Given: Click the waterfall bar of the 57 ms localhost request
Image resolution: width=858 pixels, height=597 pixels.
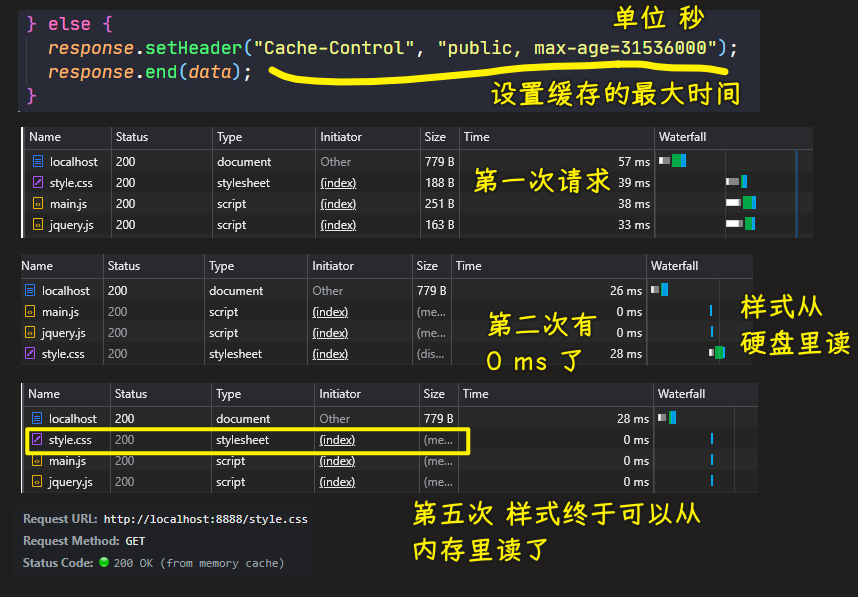Looking at the screenshot, I should (x=672, y=160).
